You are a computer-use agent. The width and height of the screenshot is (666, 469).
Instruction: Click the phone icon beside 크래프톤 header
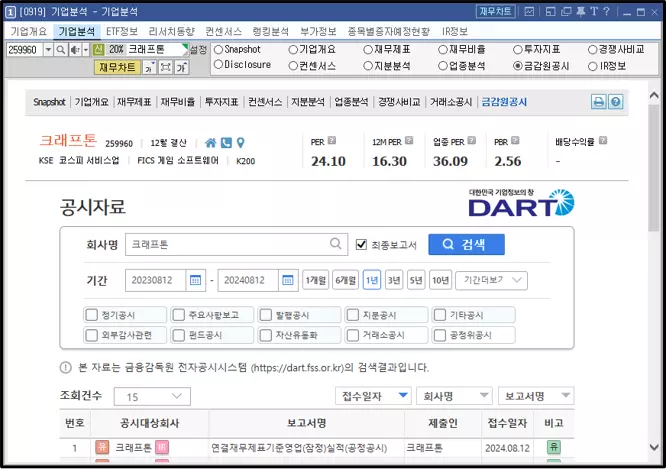click(226, 143)
